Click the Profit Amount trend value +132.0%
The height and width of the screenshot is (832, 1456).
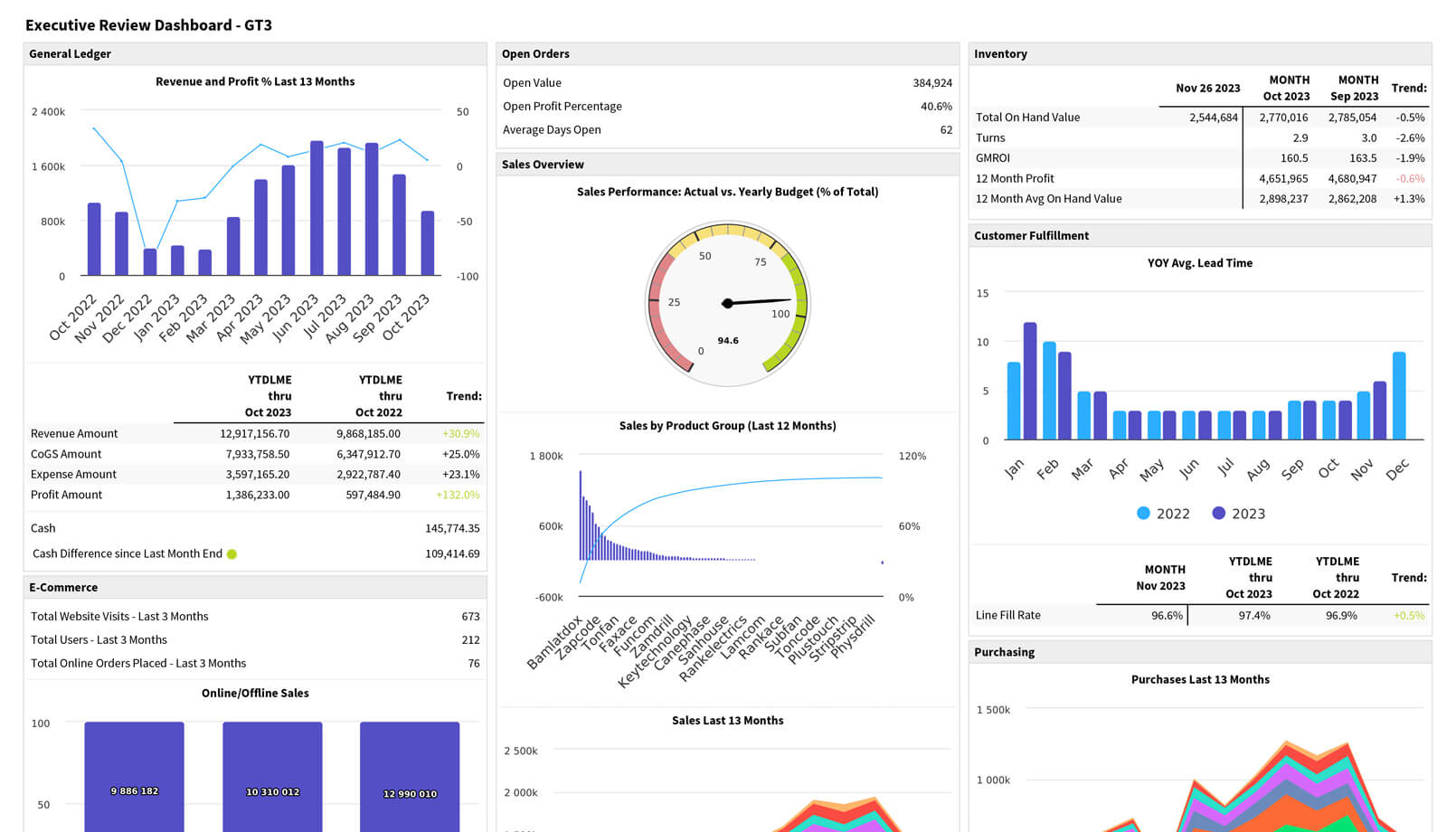pos(458,495)
